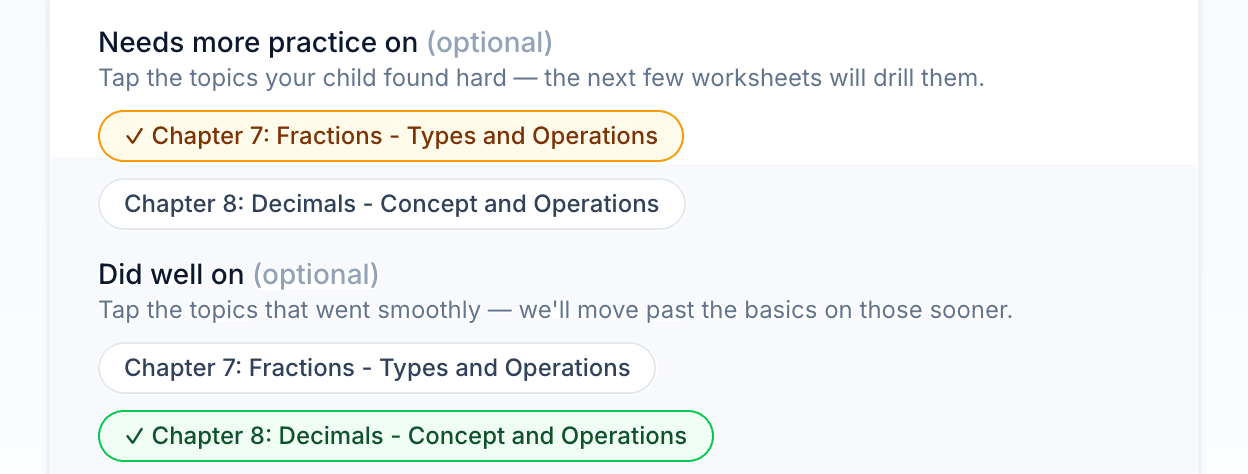Click the checkmark on the orange Fractions chip
Image resolution: width=1248 pixels, height=474 pixels.
coord(135,136)
